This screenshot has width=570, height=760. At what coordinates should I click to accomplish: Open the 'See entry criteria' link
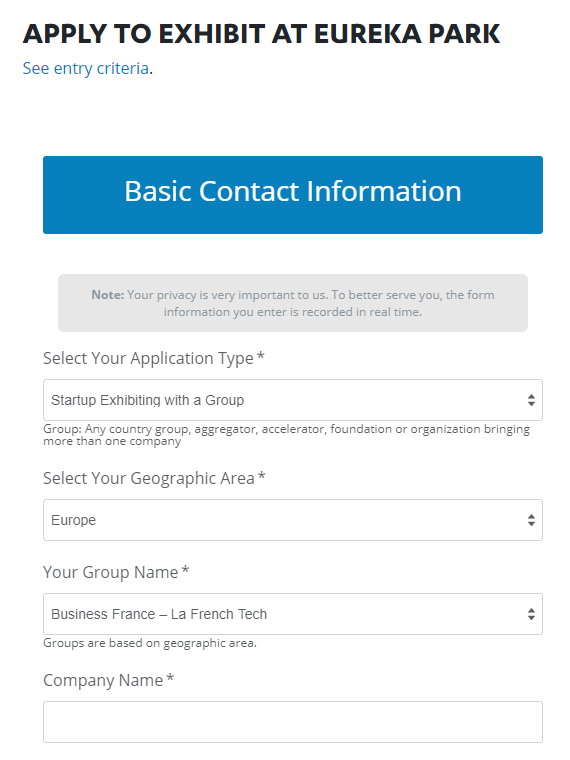pyautogui.click(x=85, y=68)
